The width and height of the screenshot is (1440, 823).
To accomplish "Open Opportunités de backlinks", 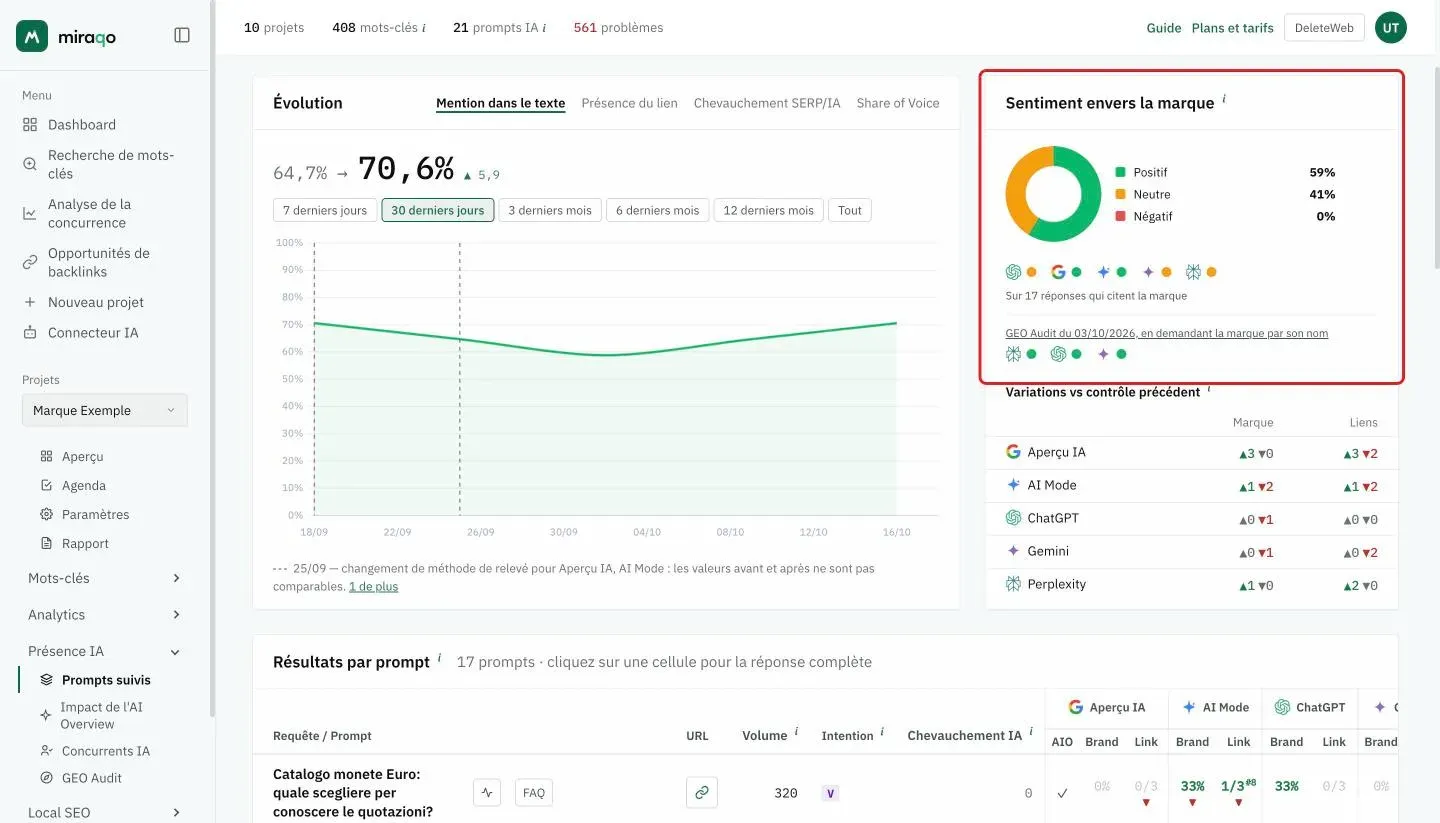I will click(x=98, y=262).
